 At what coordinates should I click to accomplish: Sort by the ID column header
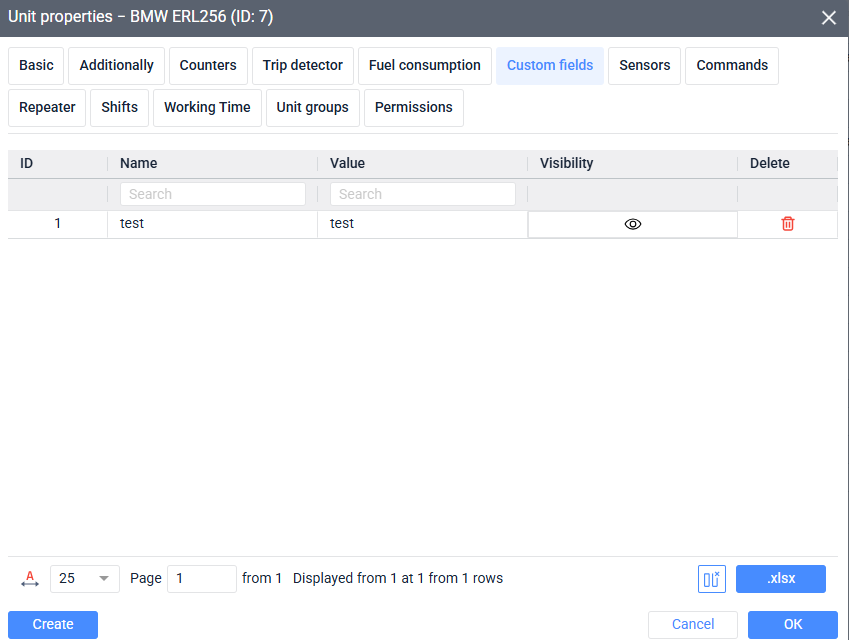28,163
